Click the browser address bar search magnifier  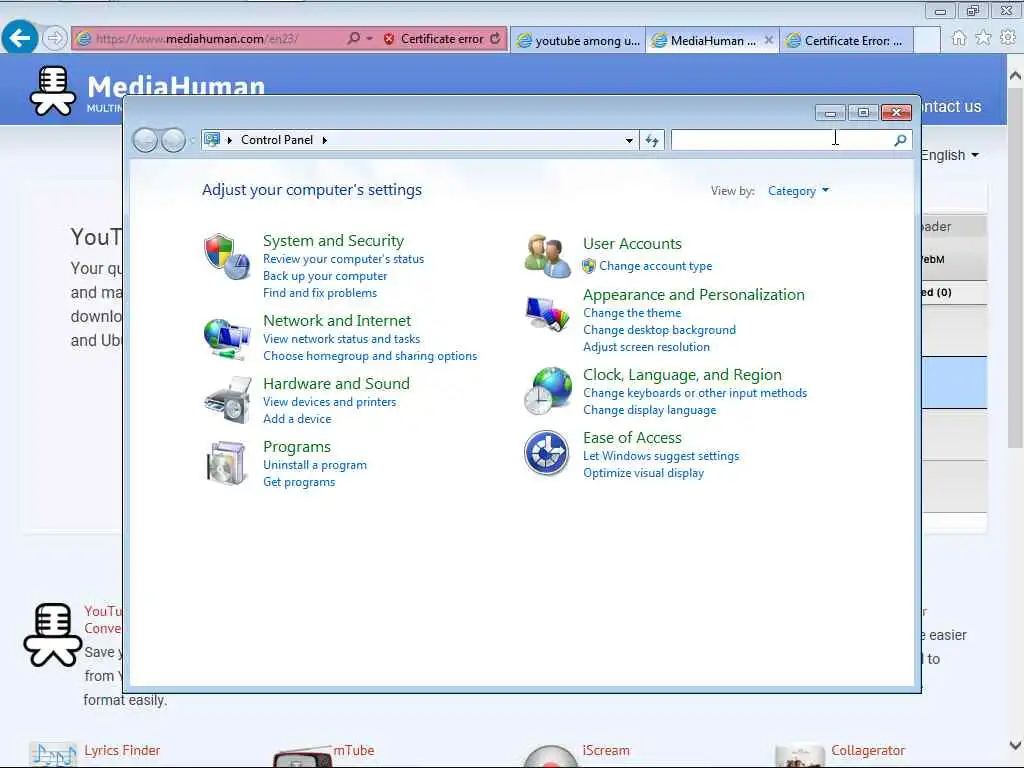pos(353,39)
